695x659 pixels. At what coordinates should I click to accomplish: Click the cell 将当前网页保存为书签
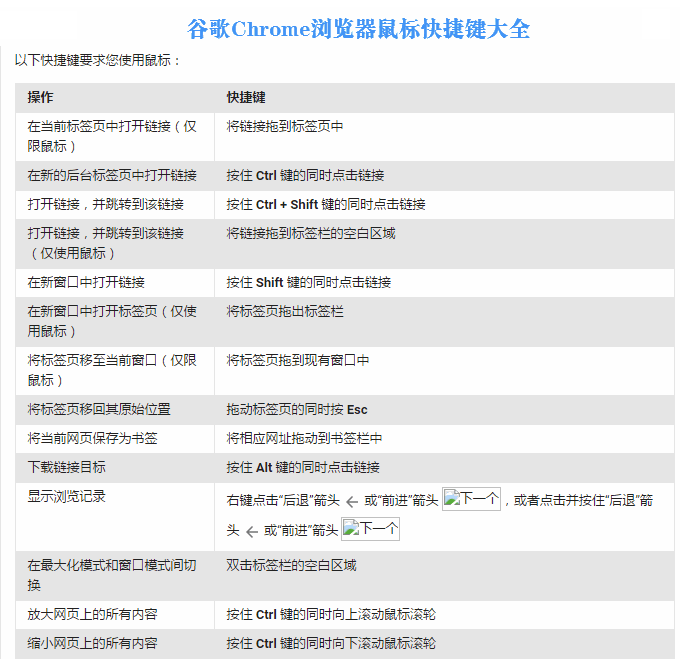pyautogui.click(x=115, y=438)
